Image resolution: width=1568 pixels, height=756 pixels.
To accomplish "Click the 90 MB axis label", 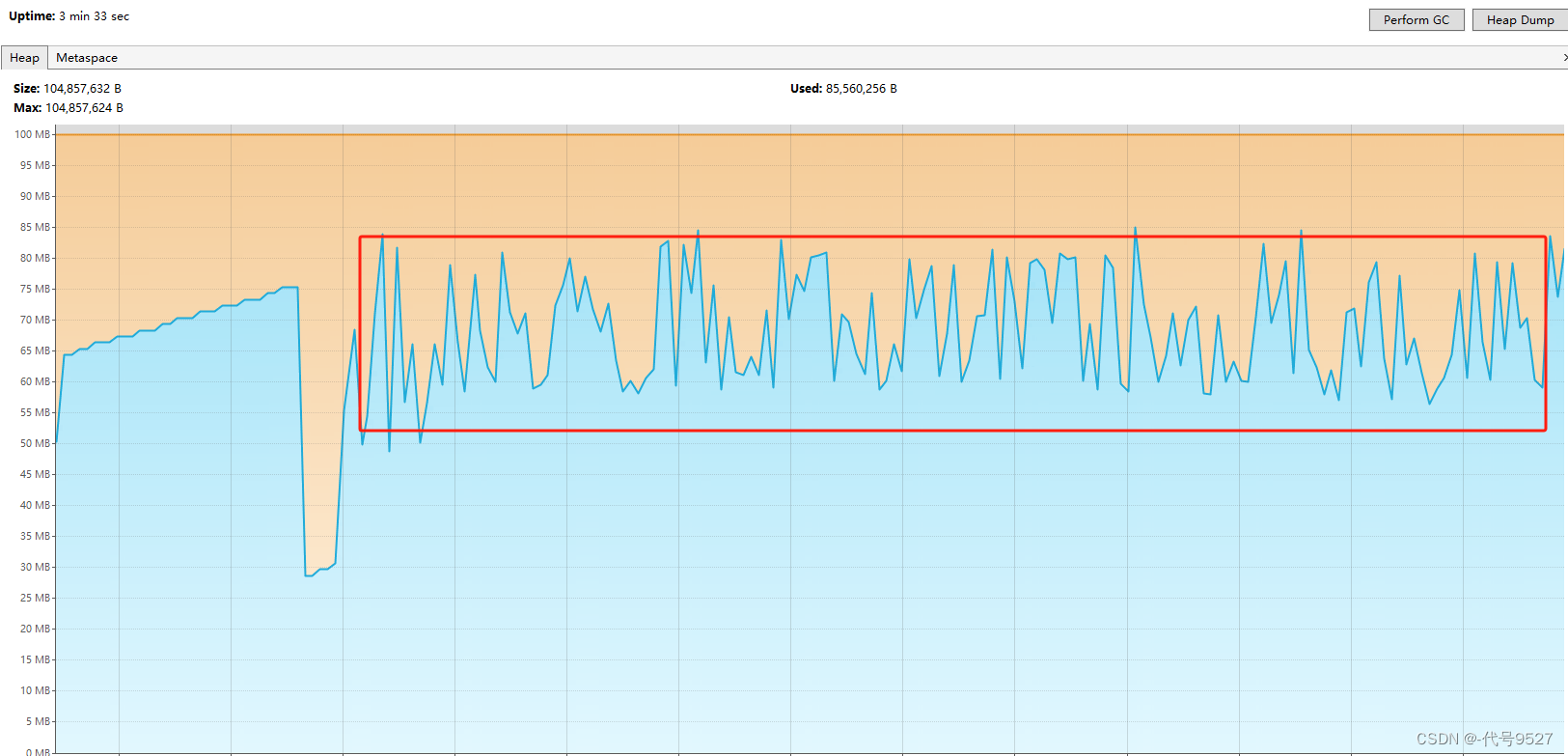I will point(35,196).
